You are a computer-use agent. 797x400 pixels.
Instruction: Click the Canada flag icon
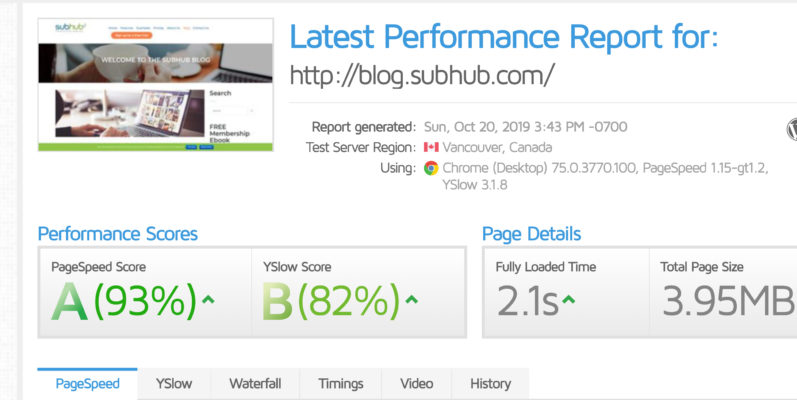(x=431, y=148)
